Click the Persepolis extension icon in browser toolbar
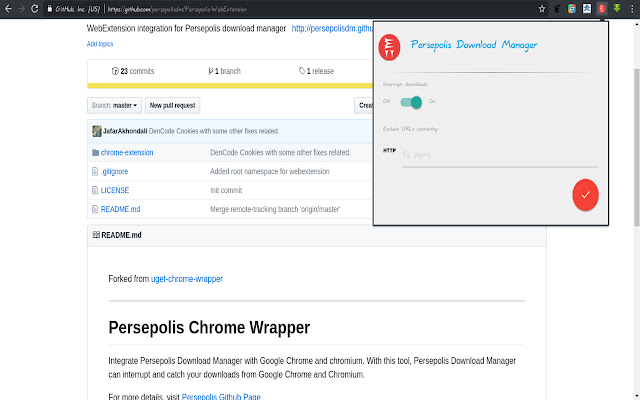 602,9
